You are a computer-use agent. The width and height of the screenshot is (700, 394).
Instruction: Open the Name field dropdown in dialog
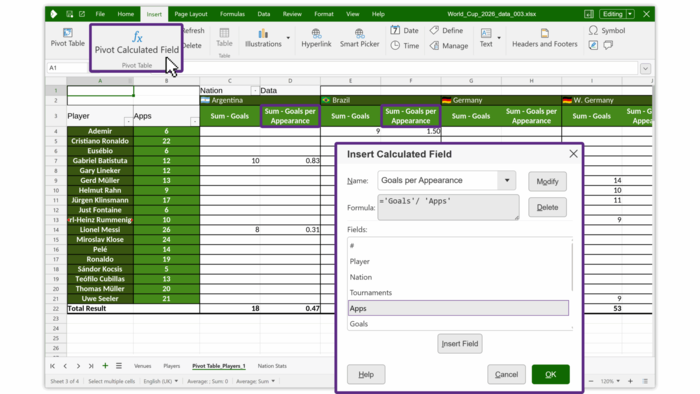(507, 180)
